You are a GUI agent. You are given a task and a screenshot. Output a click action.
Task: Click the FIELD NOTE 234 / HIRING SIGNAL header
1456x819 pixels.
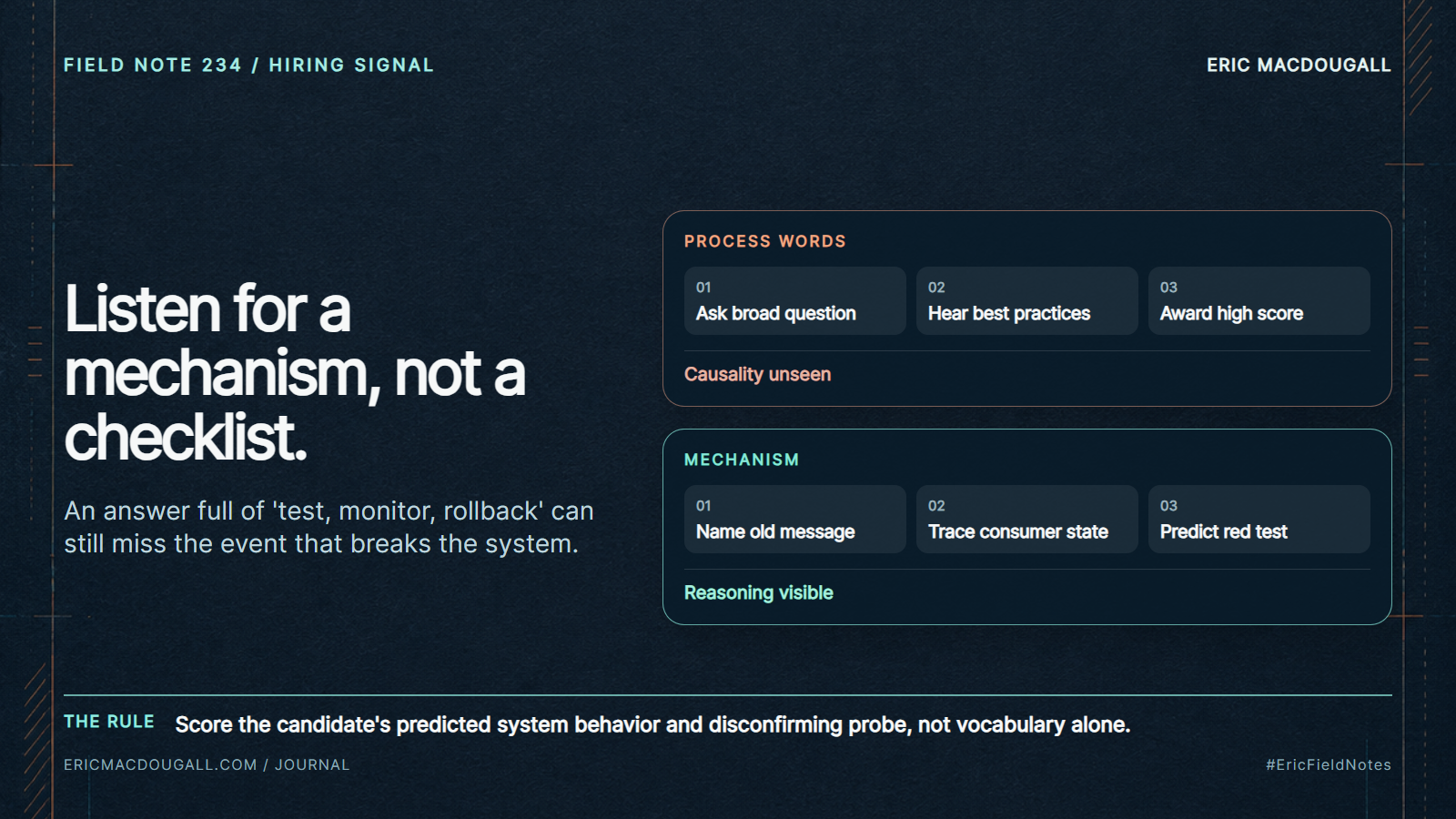(248, 66)
